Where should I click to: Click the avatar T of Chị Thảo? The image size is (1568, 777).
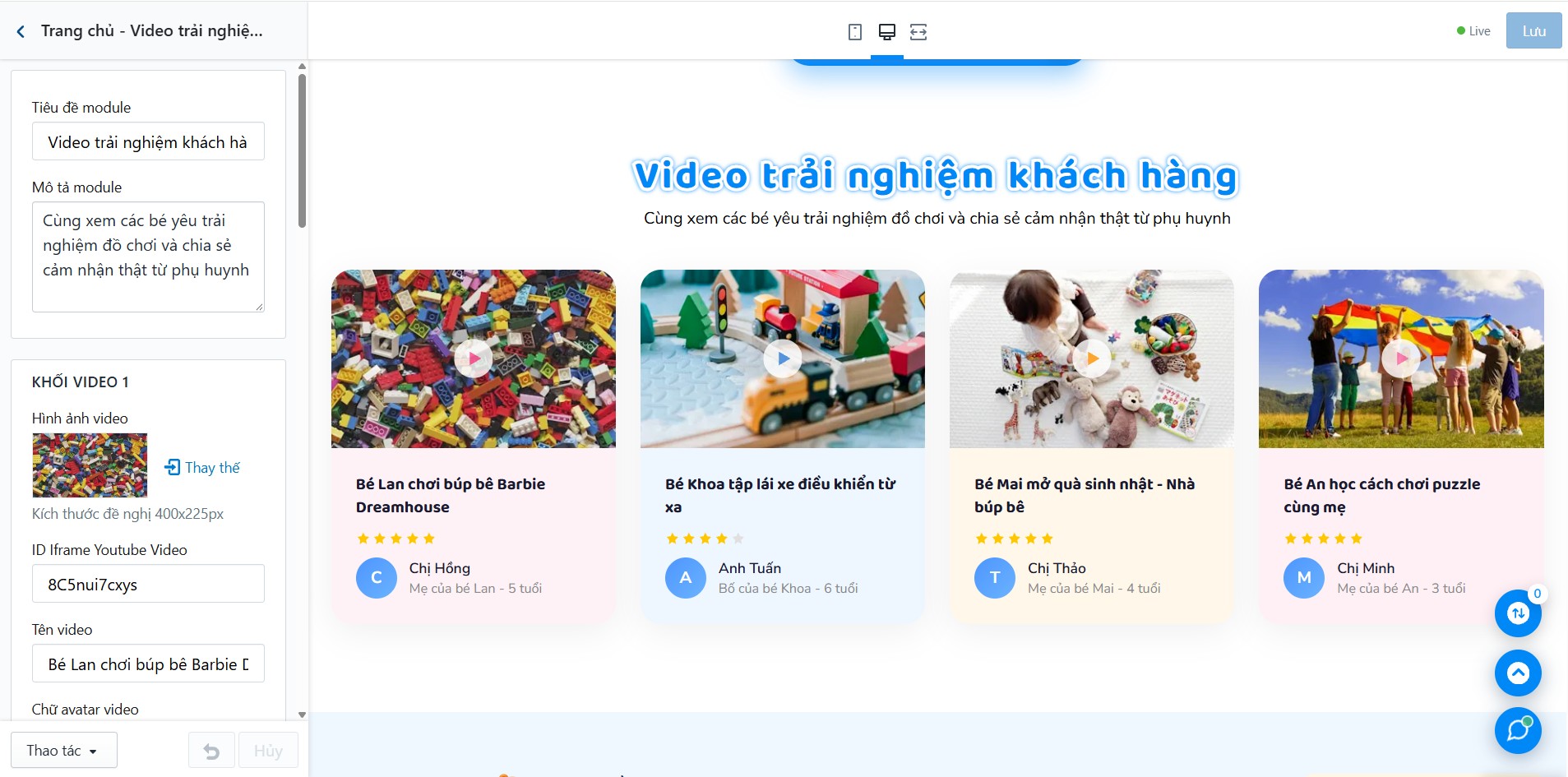[995, 578]
